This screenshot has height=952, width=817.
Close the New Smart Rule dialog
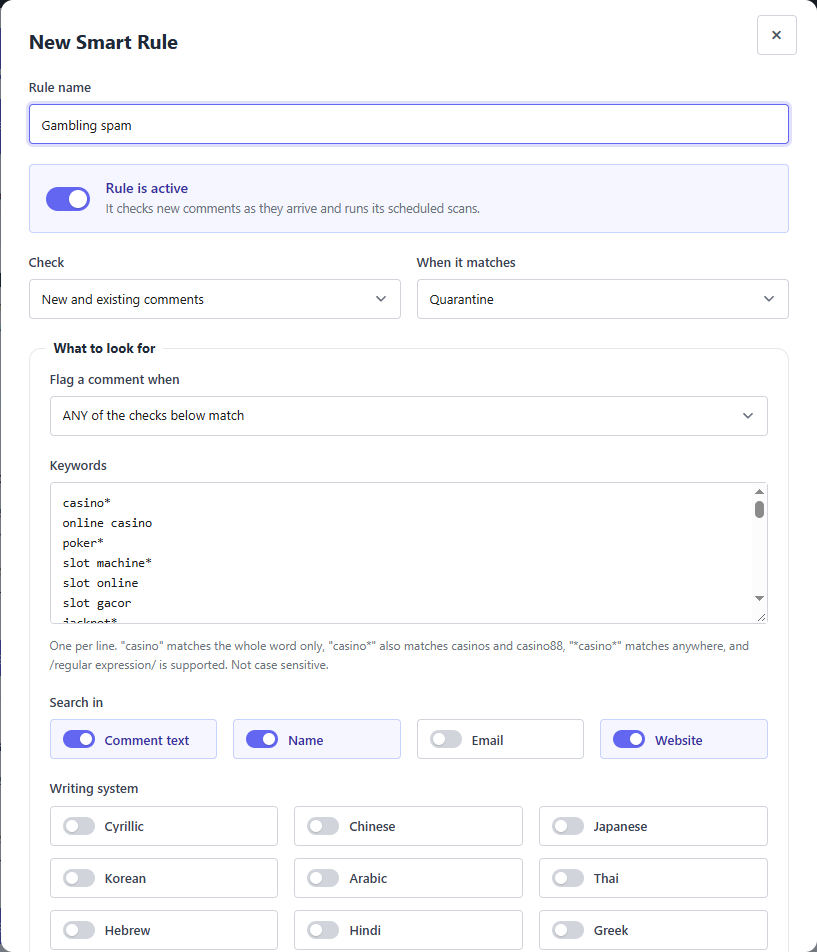776,35
